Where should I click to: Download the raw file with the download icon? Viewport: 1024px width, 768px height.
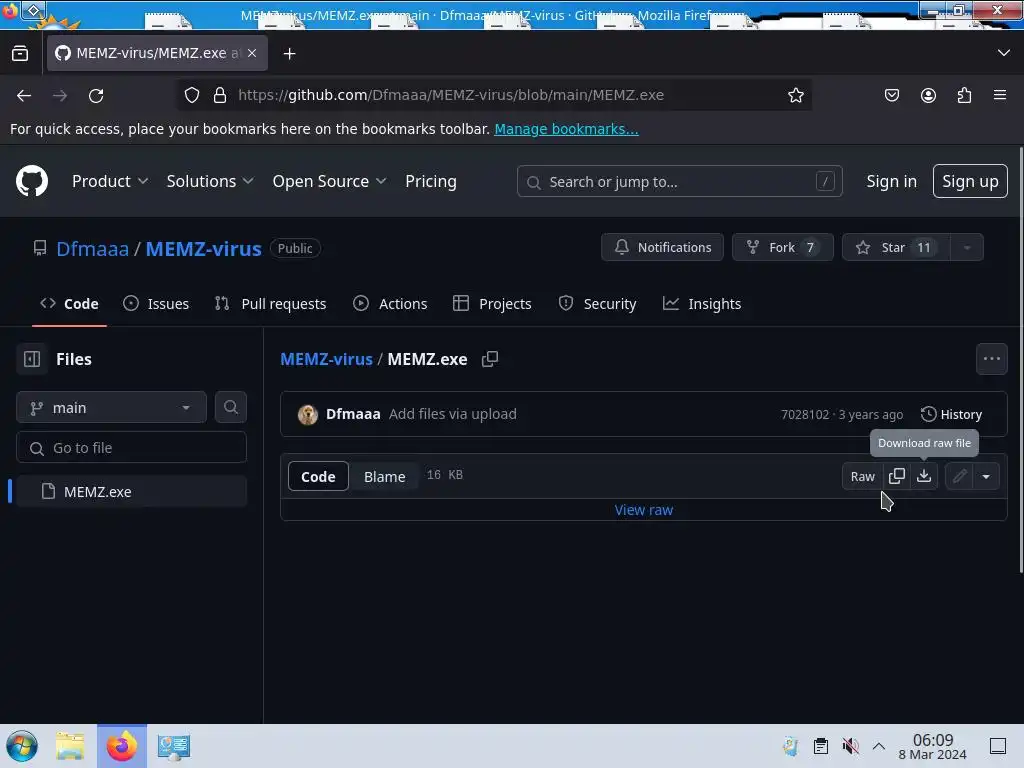(x=924, y=476)
